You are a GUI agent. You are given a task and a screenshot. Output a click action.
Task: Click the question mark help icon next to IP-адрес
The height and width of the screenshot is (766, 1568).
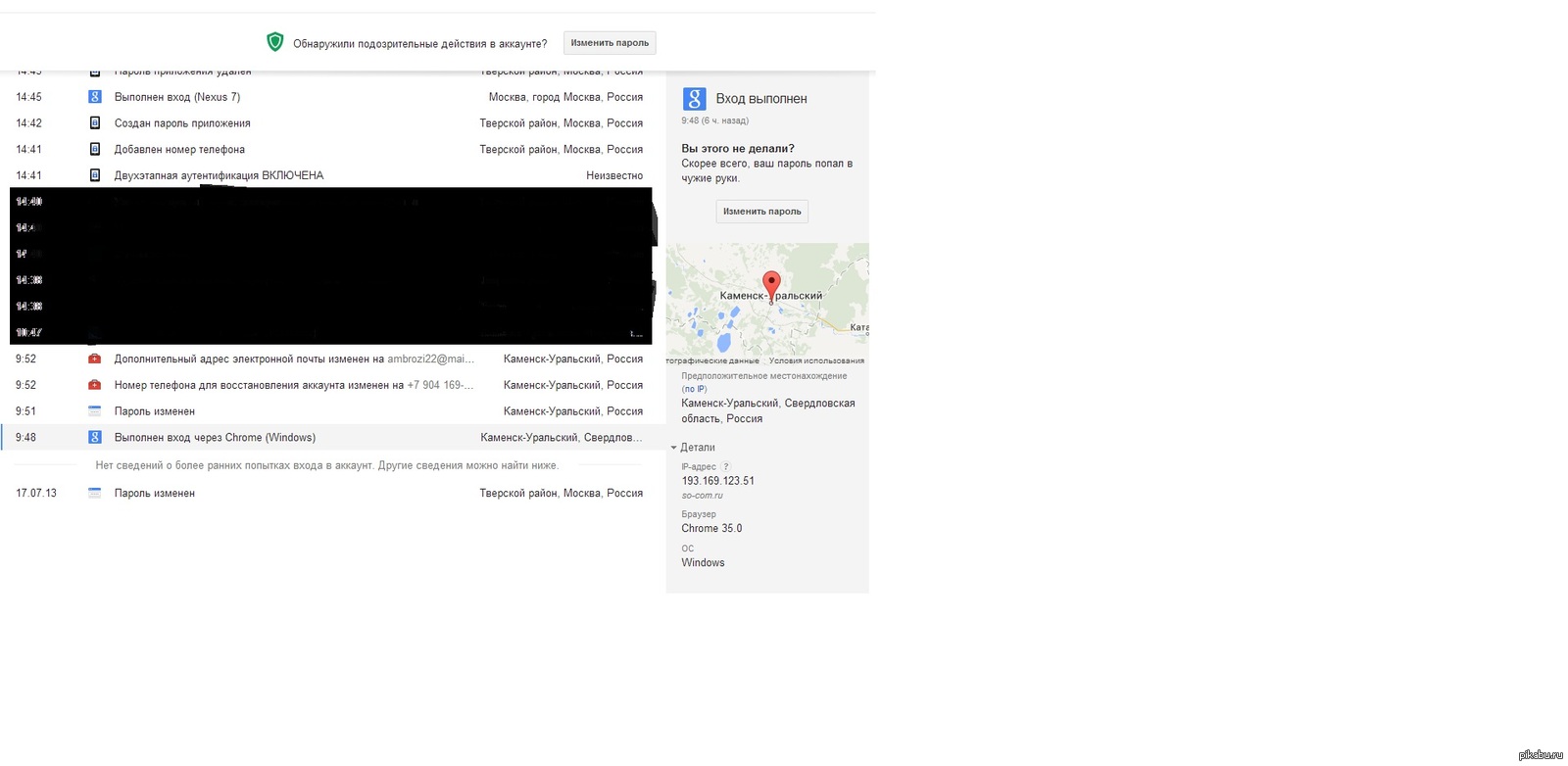726,467
